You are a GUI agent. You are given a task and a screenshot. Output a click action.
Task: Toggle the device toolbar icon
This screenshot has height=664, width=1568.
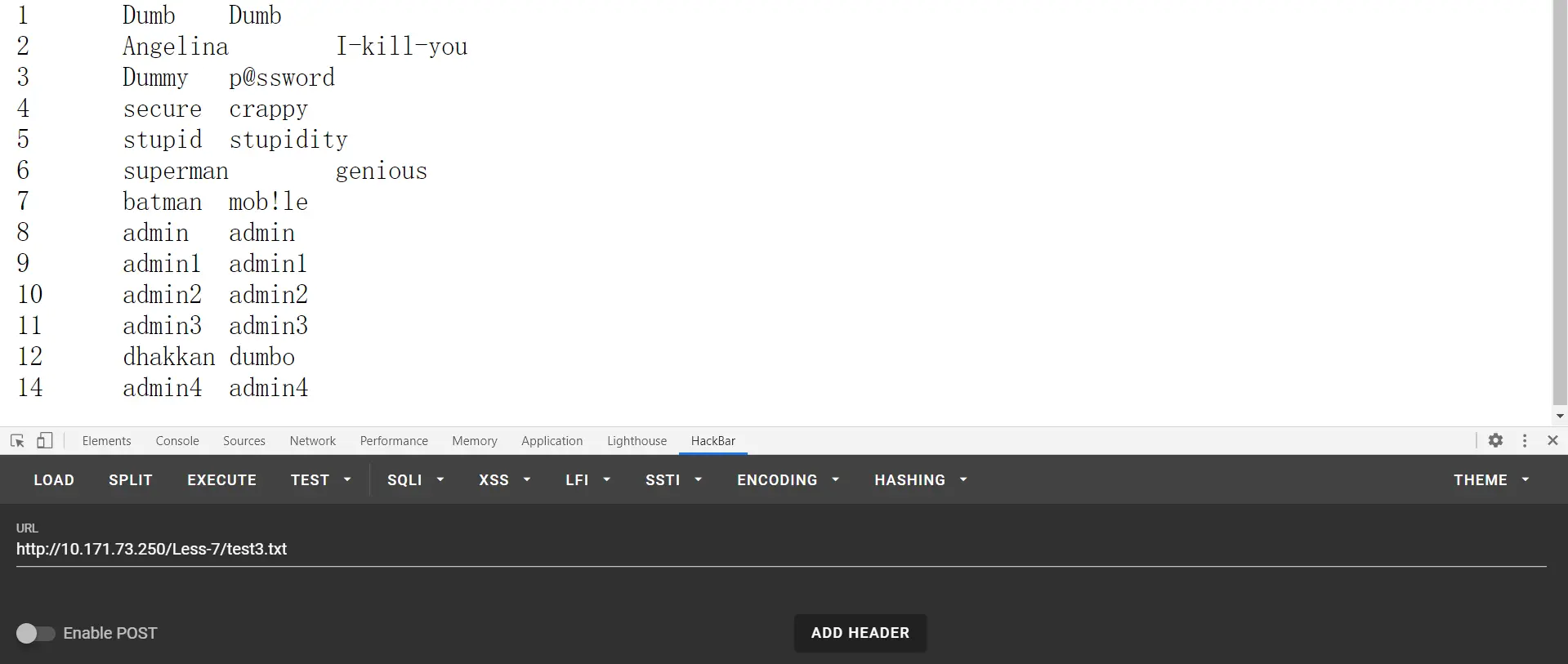(x=45, y=441)
